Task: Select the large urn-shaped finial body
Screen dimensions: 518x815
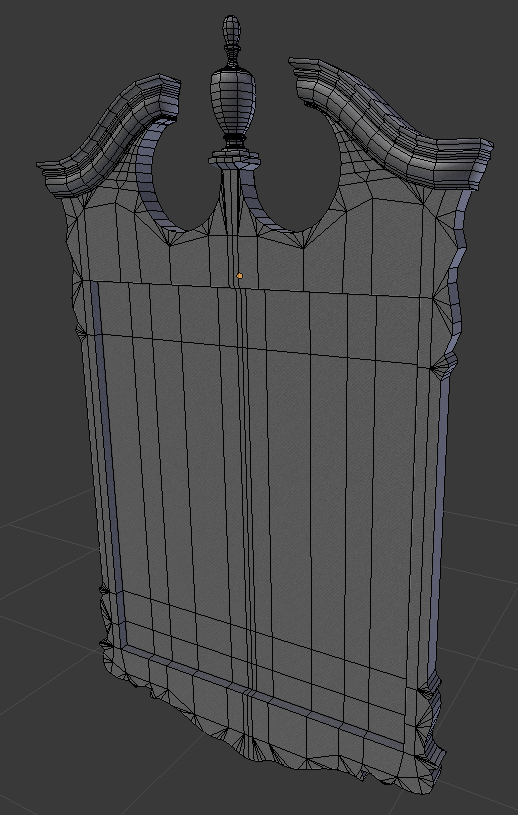Action: [x=233, y=102]
